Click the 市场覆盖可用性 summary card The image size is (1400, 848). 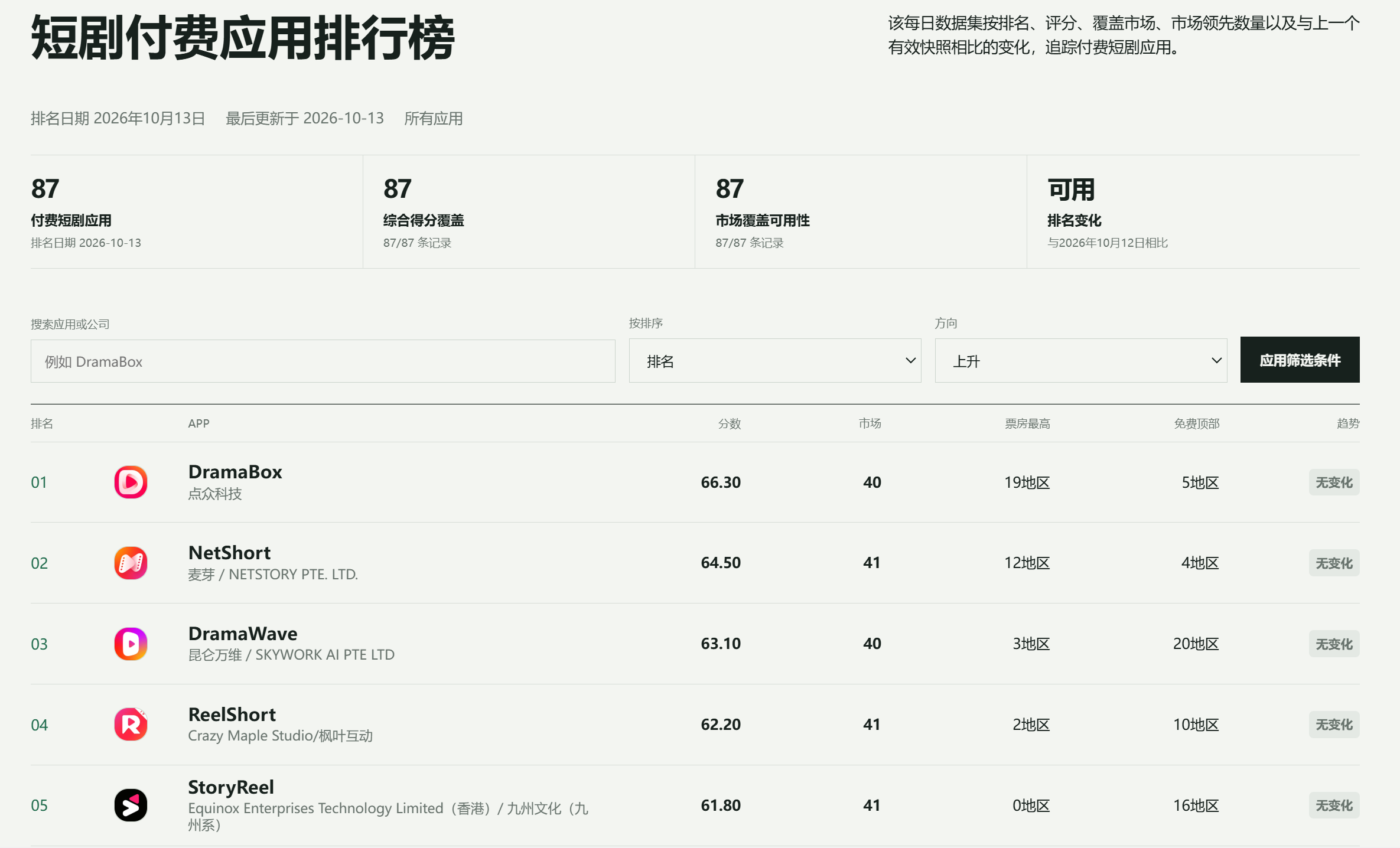click(x=861, y=212)
